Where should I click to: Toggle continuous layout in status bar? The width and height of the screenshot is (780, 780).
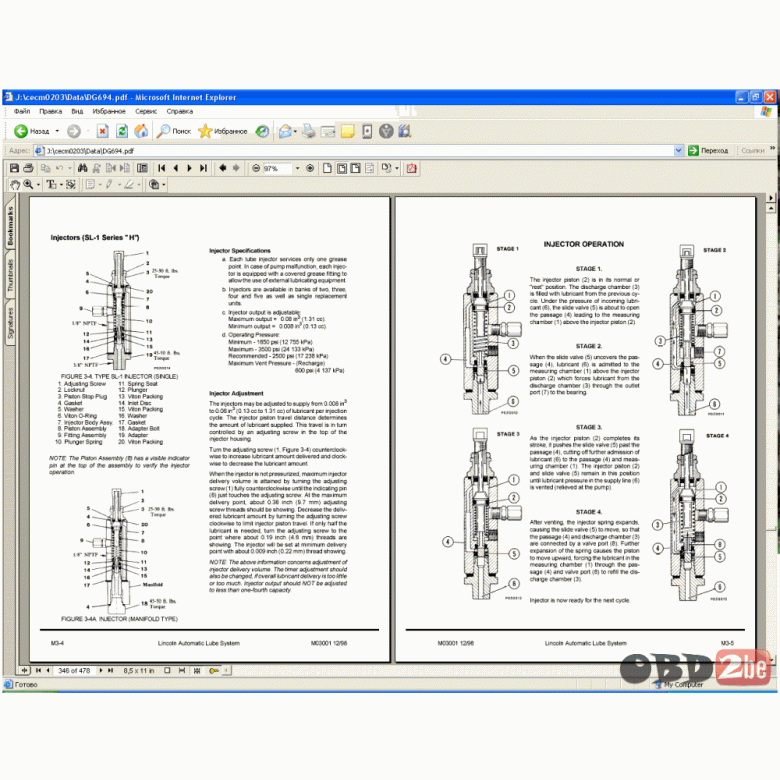[x=182, y=671]
